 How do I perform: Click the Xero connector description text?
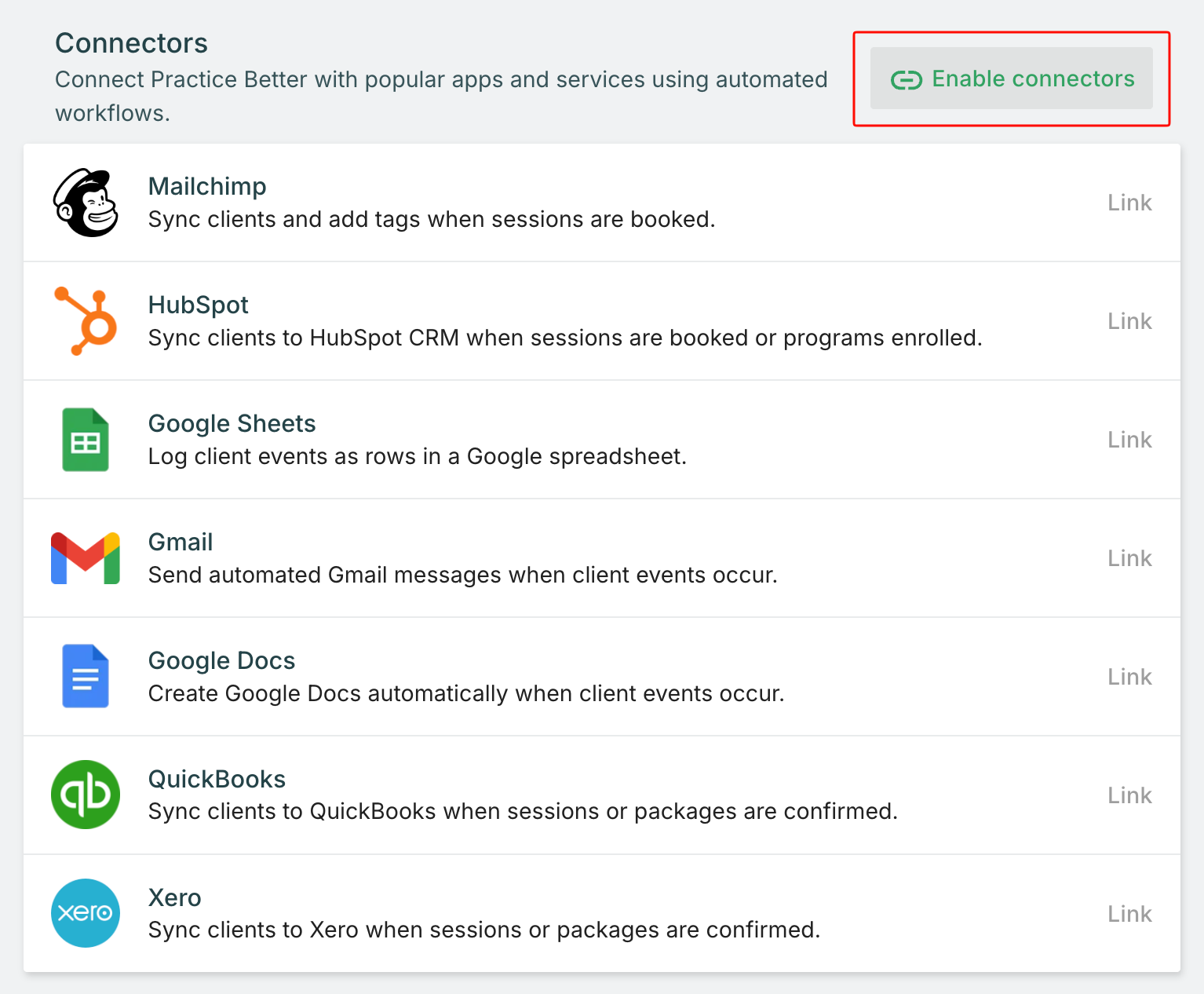tap(483, 930)
